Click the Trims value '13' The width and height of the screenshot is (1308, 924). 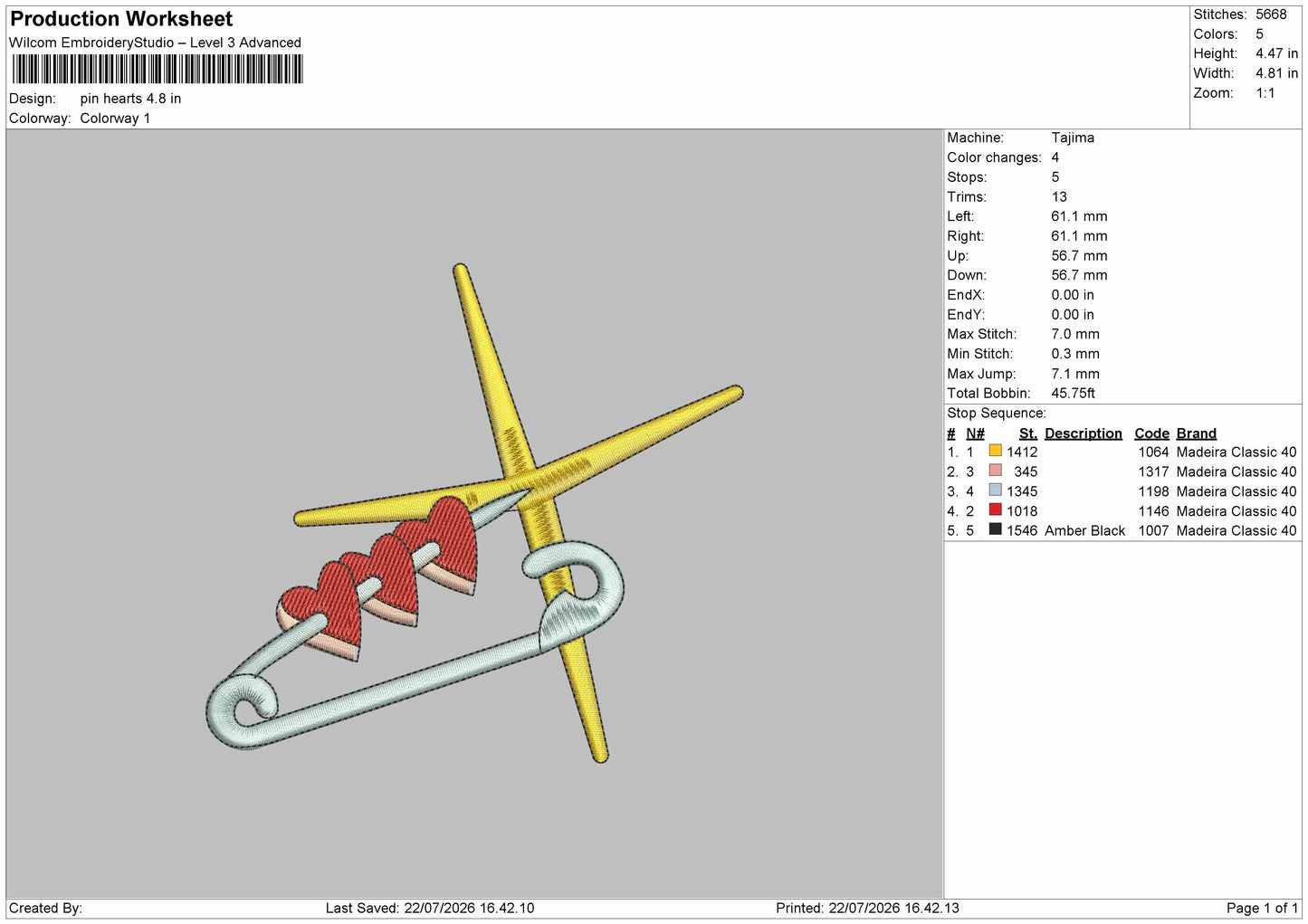[x=1059, y=196]
